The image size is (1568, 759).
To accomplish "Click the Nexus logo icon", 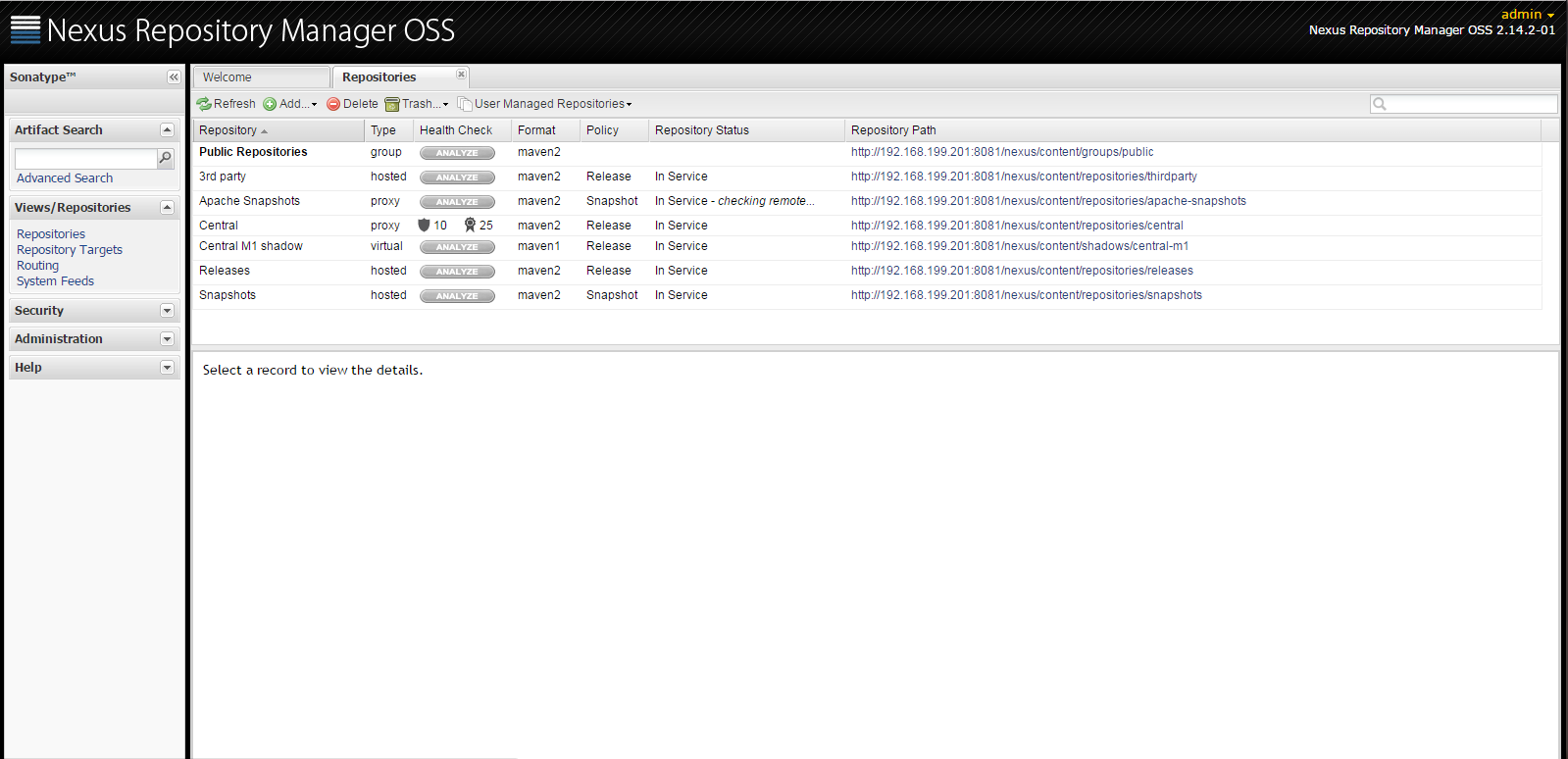I will pos(25,30).
